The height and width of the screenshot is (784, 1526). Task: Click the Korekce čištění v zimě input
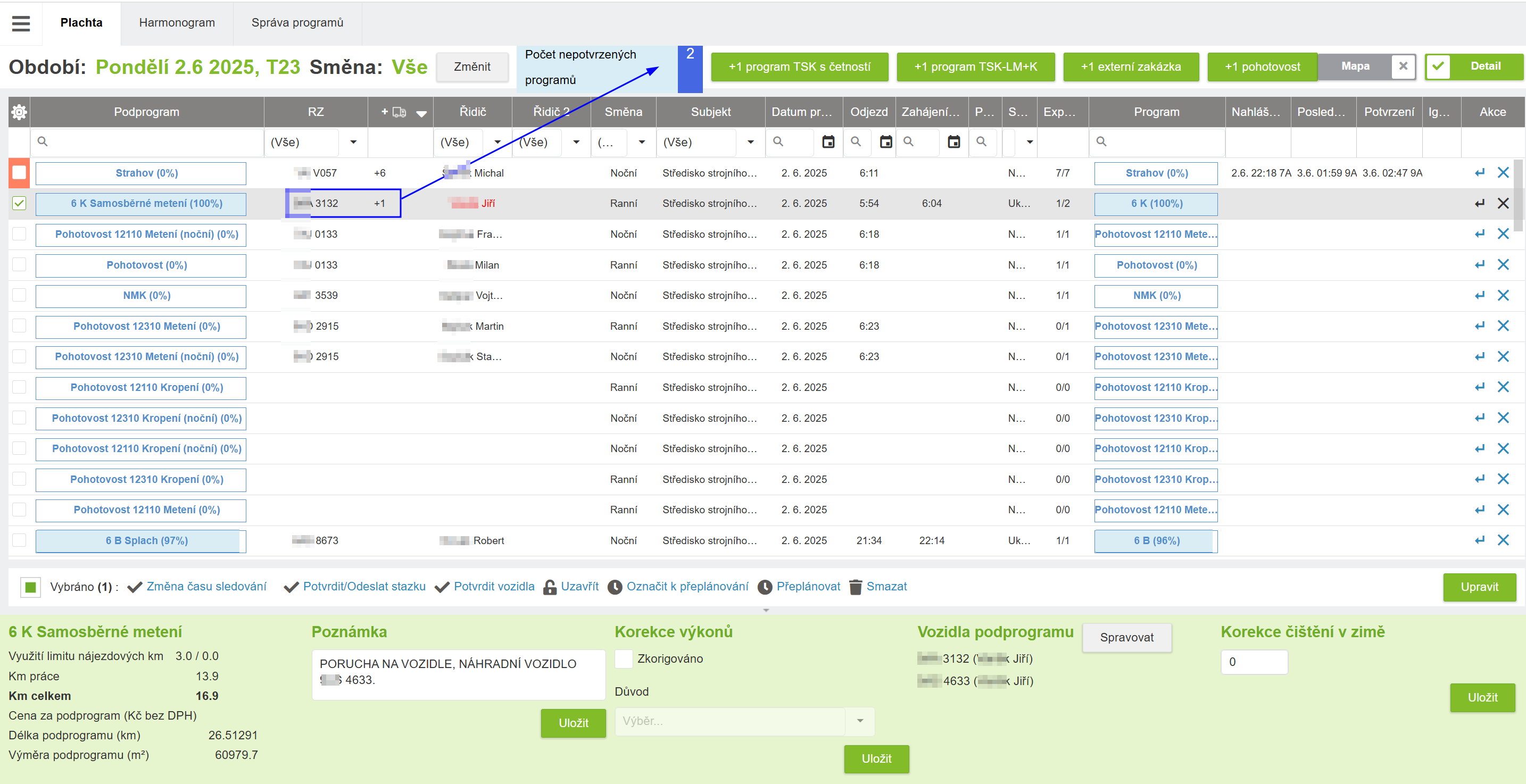tap(1254, 662)
